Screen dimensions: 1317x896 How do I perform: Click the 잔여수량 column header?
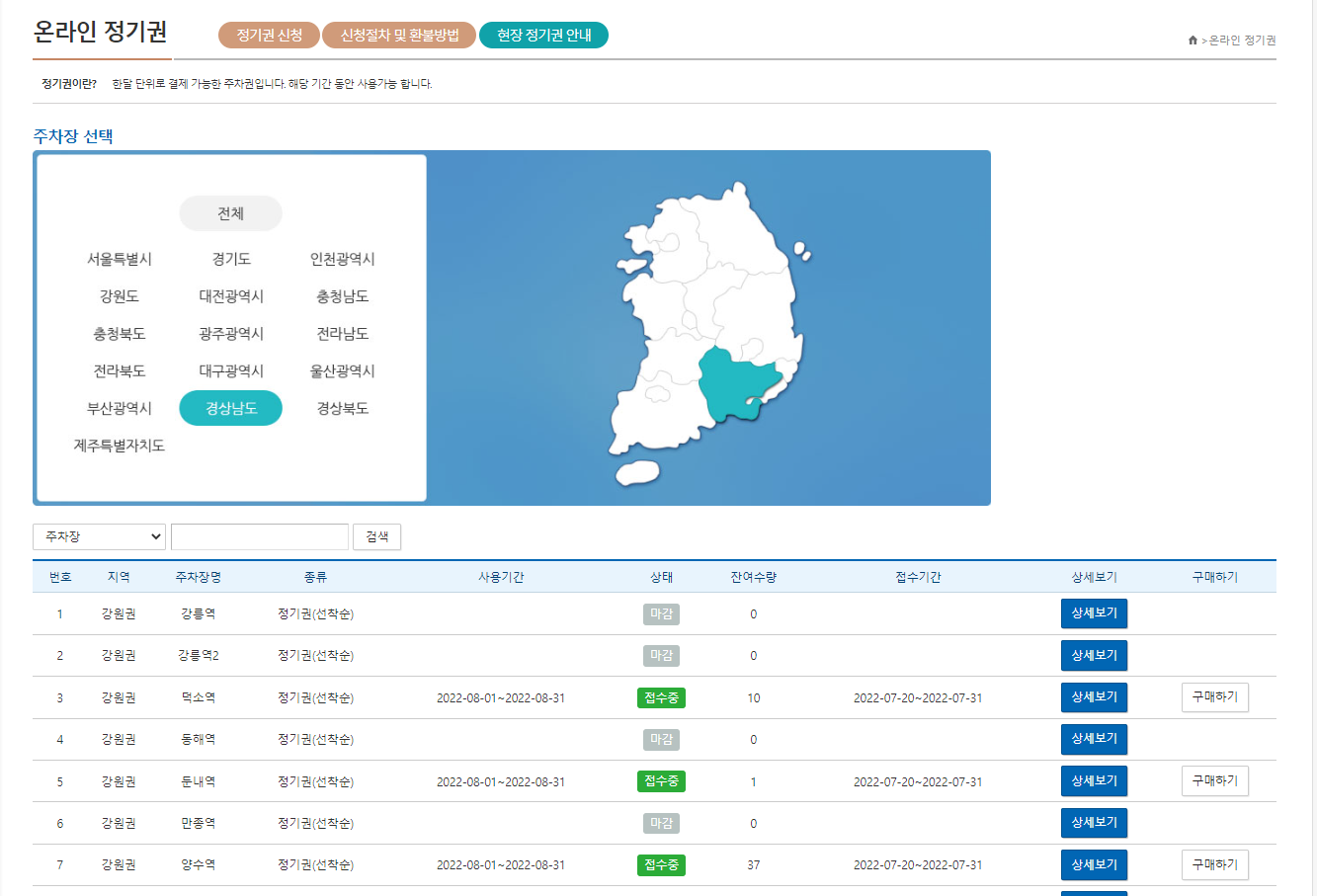tap(753, 577)
